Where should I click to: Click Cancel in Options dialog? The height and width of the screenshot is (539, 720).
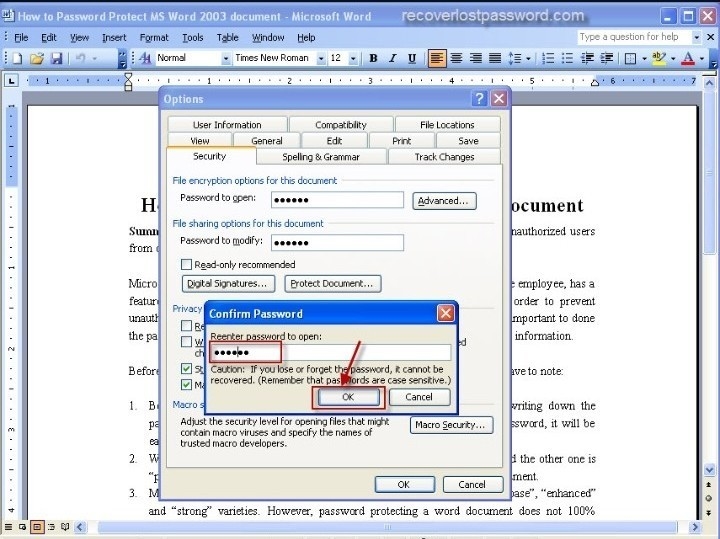(x=472, y=484)
